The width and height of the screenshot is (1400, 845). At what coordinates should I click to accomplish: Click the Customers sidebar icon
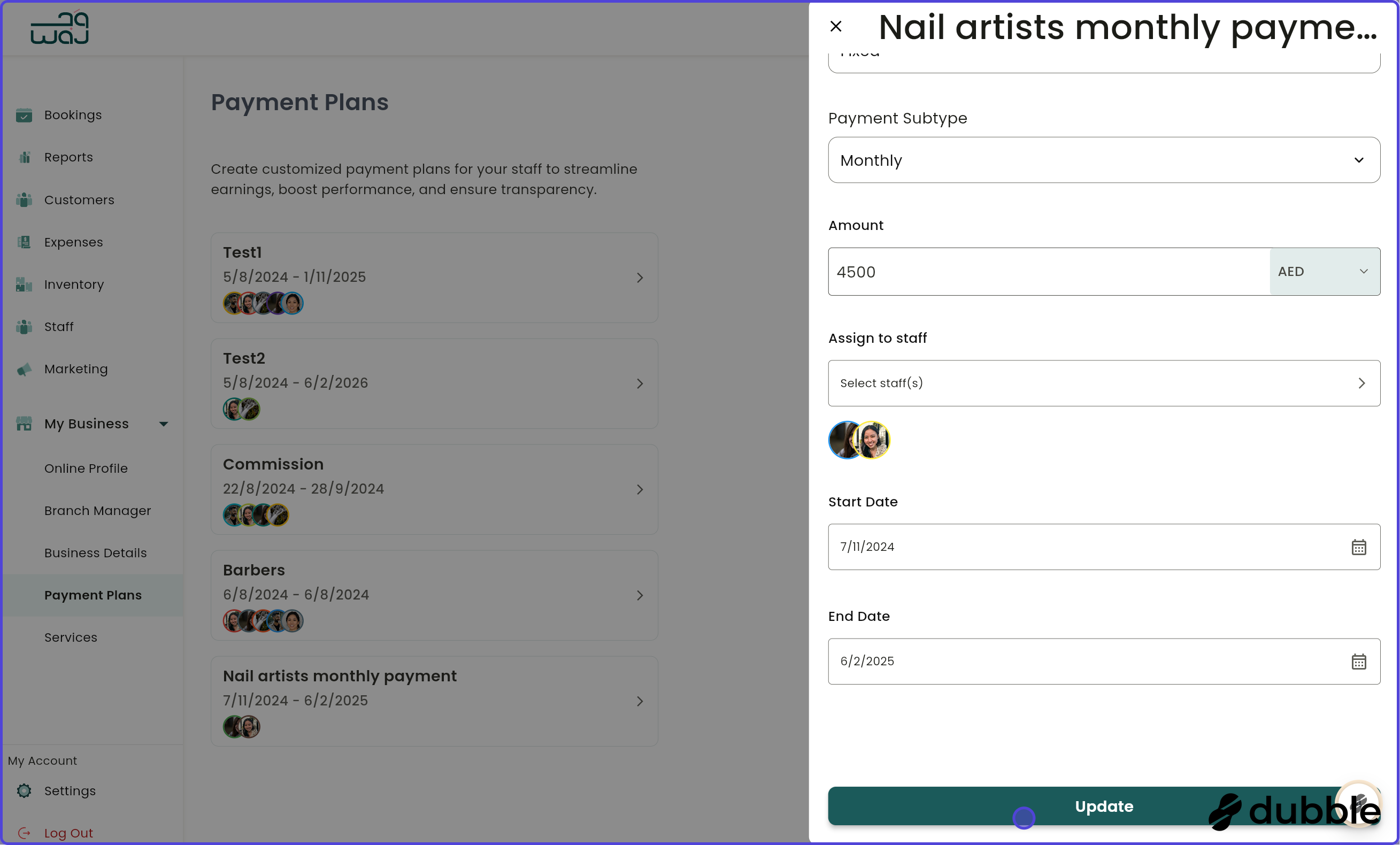(24, 200)
